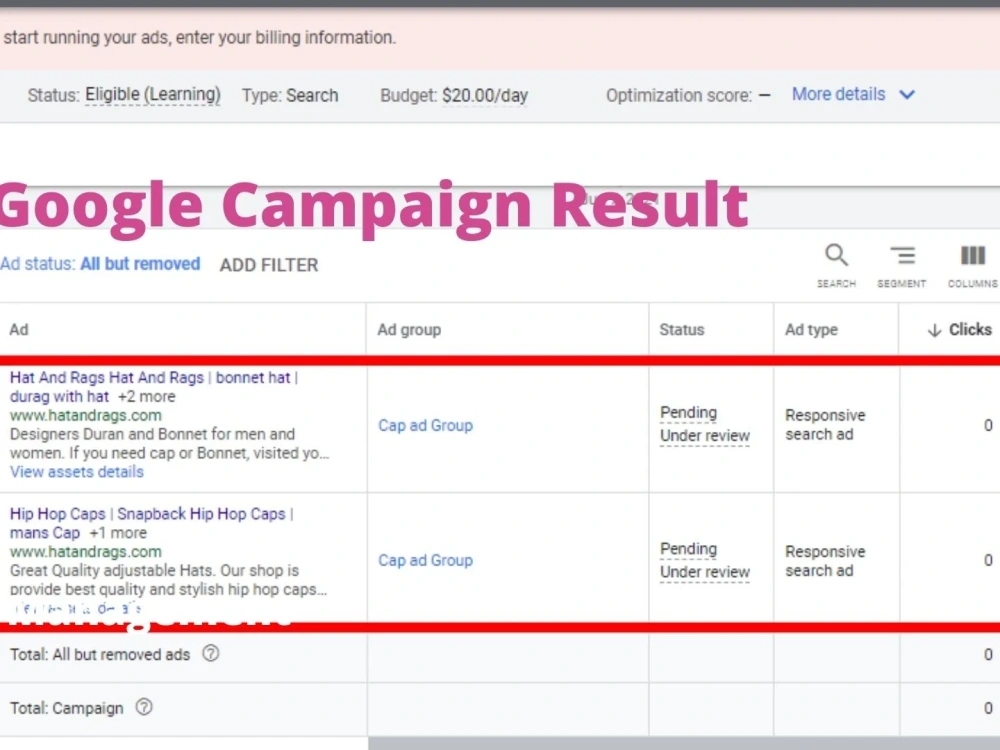Screen dimensions: 1000x750
Task: Click Under review status of Hip Hop Caps ad
Action: point(705,572)
